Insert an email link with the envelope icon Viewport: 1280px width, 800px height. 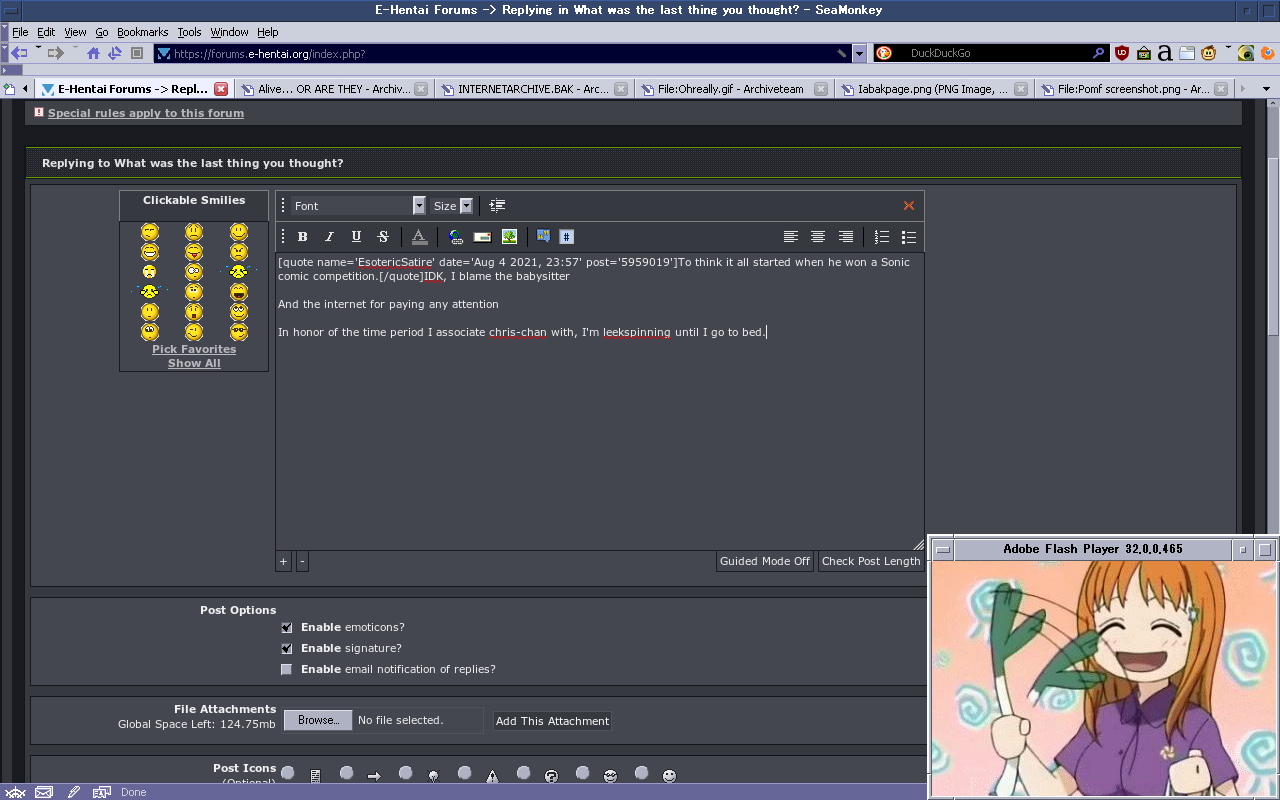[x=482, y=237]
